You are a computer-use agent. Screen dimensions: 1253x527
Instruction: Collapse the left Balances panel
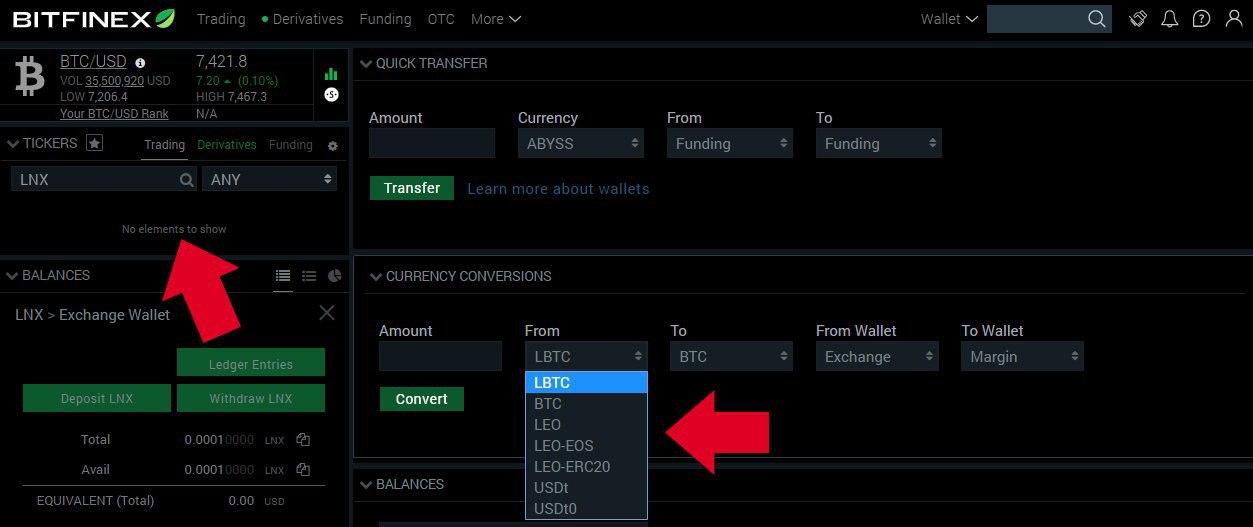(x=13, y=276)
